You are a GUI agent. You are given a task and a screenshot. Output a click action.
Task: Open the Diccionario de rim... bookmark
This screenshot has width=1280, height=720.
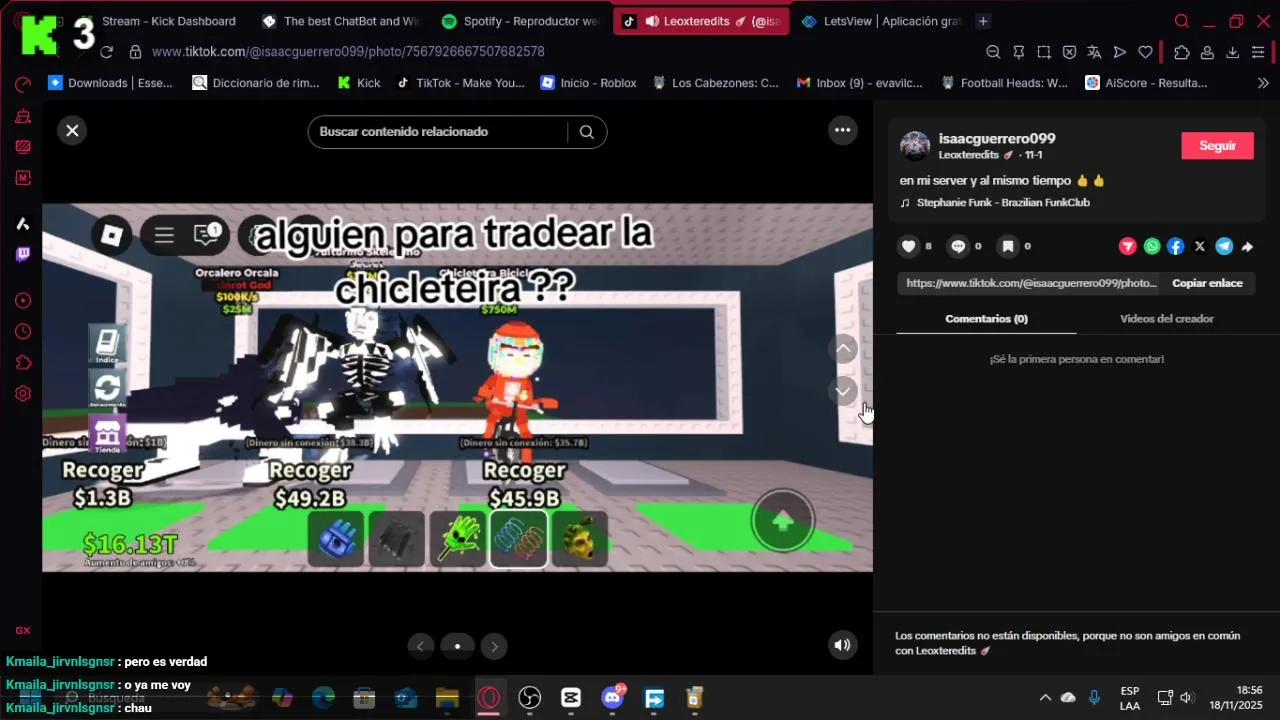(x=256, y=83)
